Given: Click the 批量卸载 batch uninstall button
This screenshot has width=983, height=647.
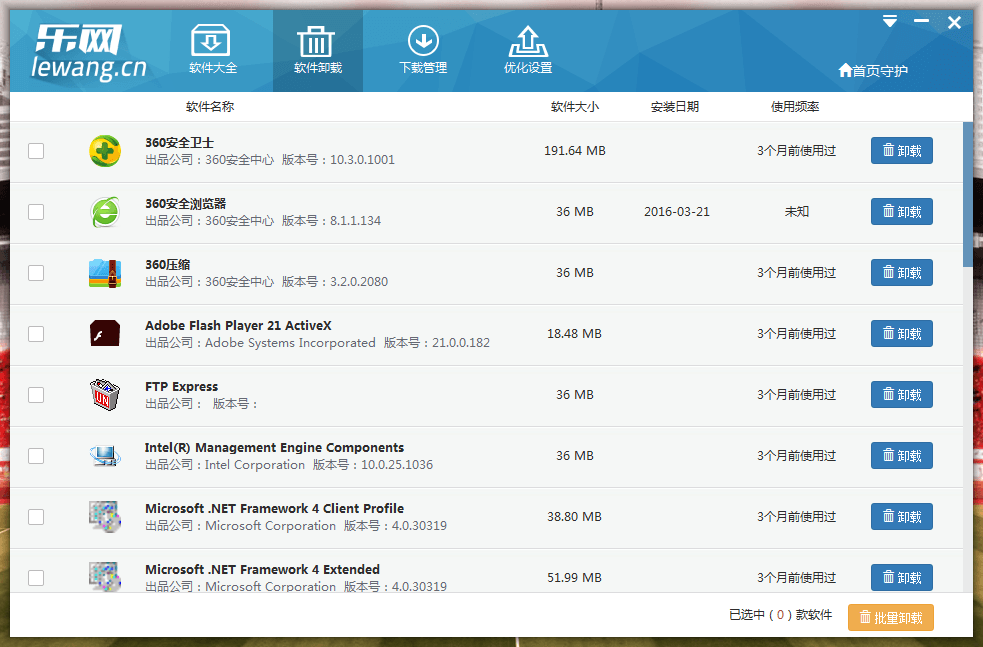Looking at the screenshot, I should [891, 618].
